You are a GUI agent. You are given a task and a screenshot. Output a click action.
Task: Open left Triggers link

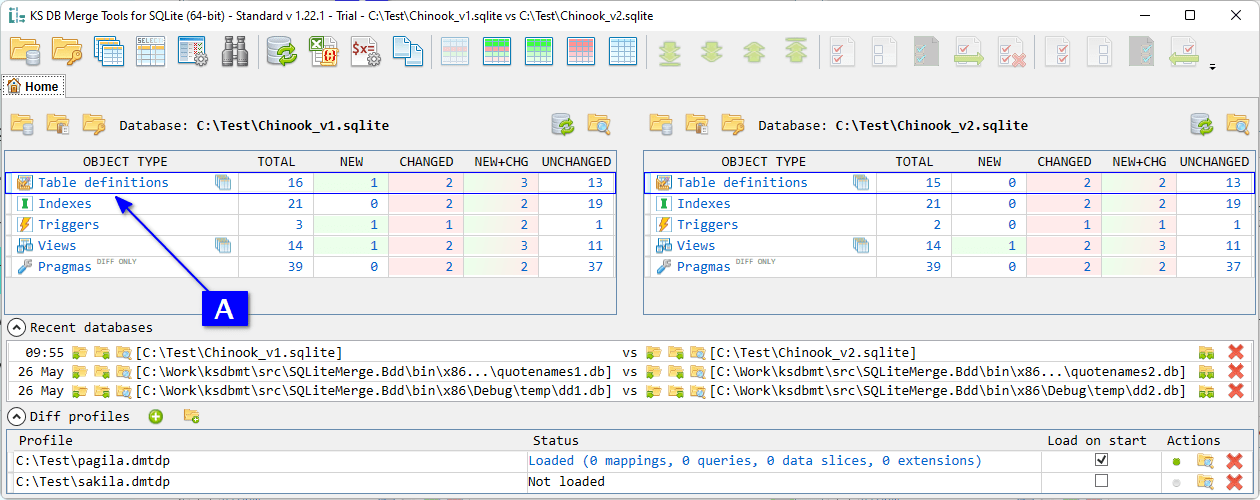click(x=68, y=224)
